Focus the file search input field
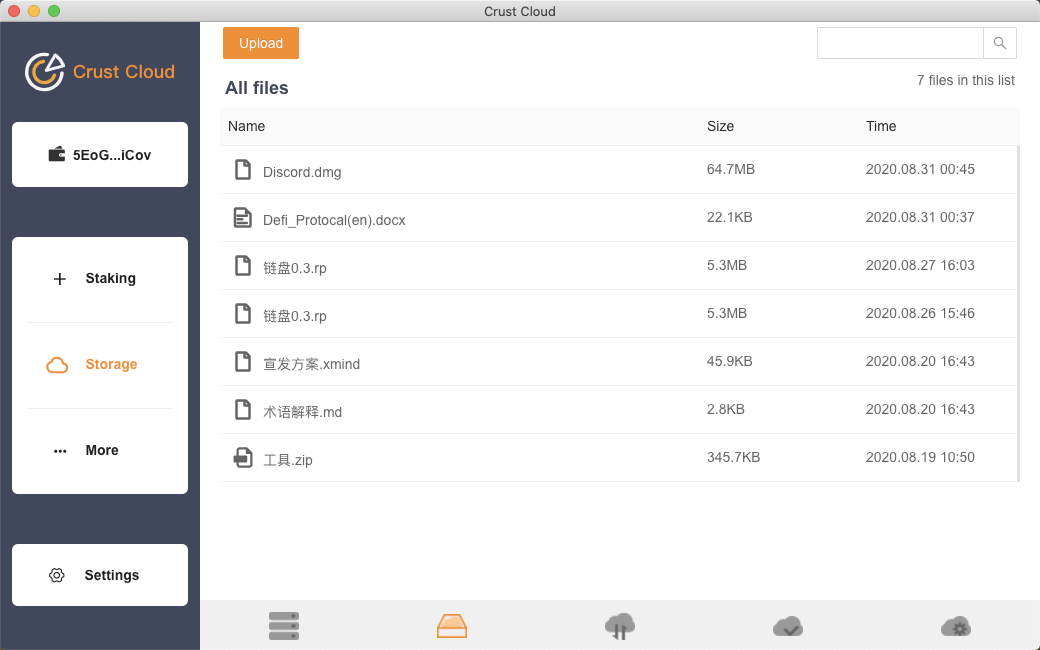 pos(900,43)
